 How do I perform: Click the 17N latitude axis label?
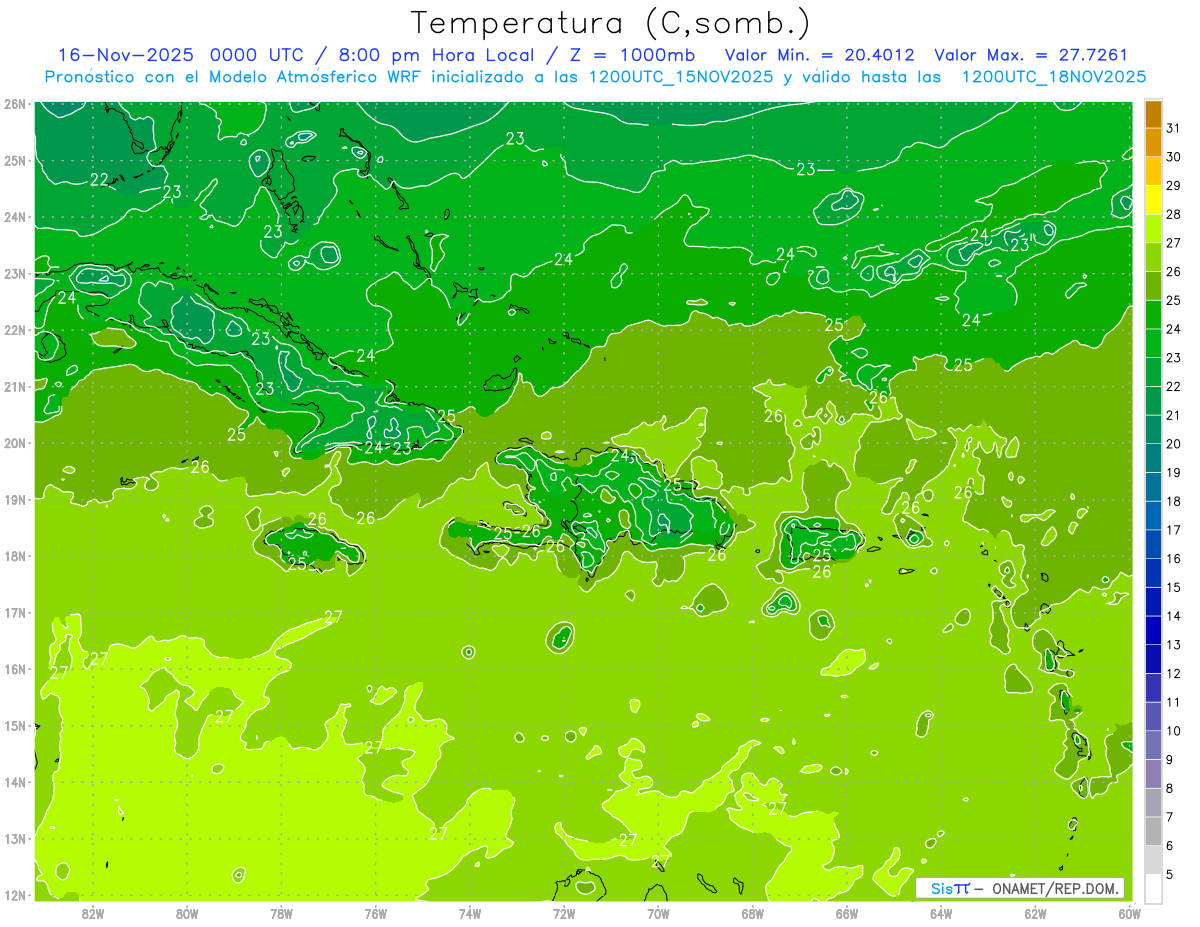click(x=14, y=612)
